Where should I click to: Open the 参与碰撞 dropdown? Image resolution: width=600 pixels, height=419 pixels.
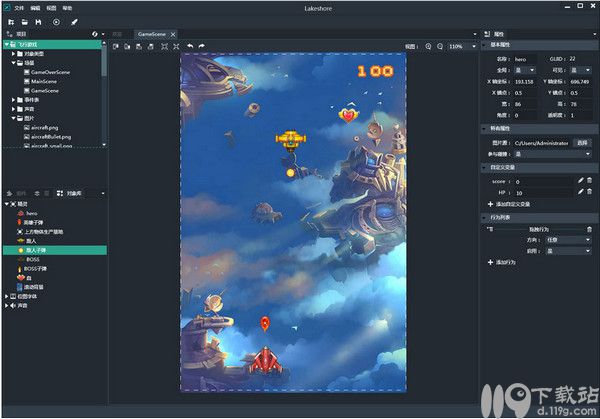pos(553,154)
